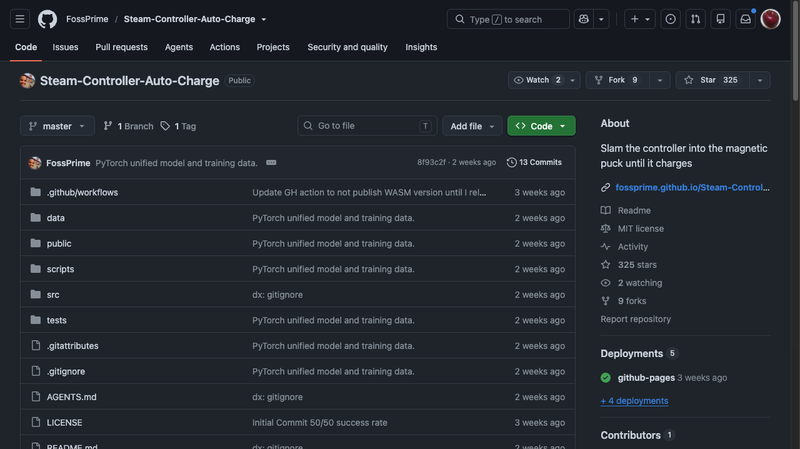Open pull requests icon in header
The height and width of the screenshot is (449, 800).
click(695, 19)
